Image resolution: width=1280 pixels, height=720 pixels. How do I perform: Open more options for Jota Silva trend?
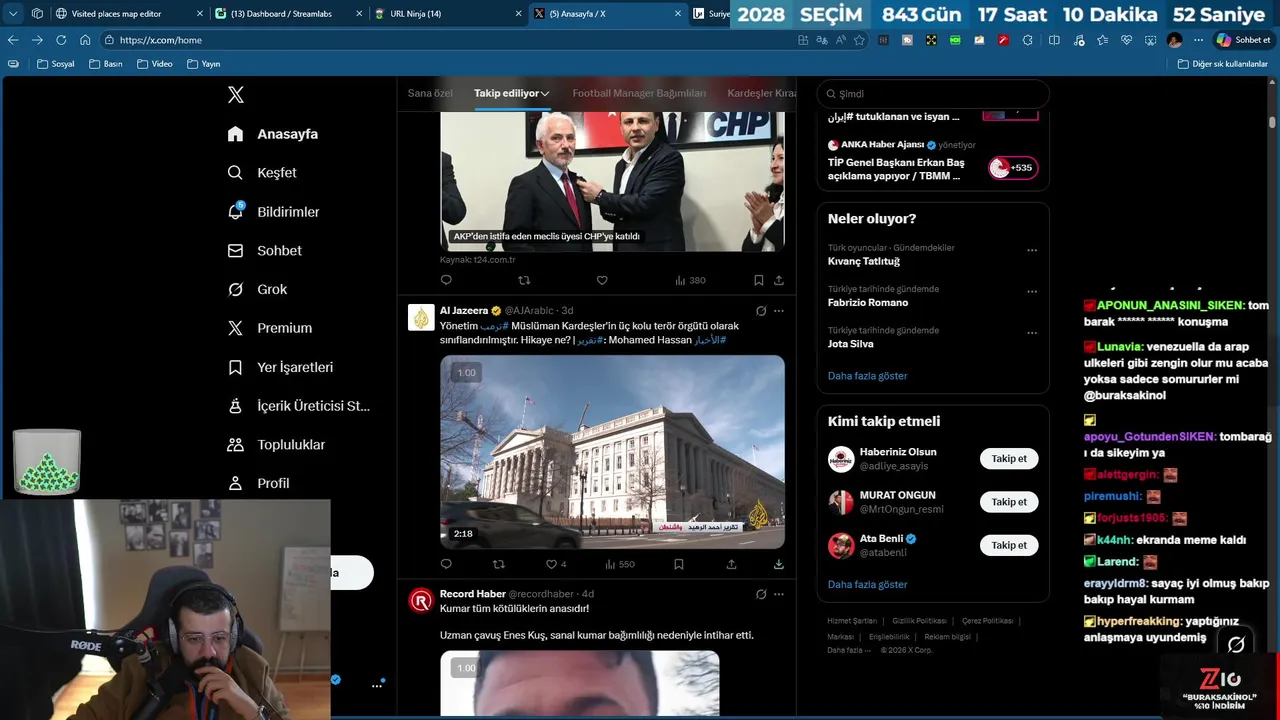pos(1032,333)
